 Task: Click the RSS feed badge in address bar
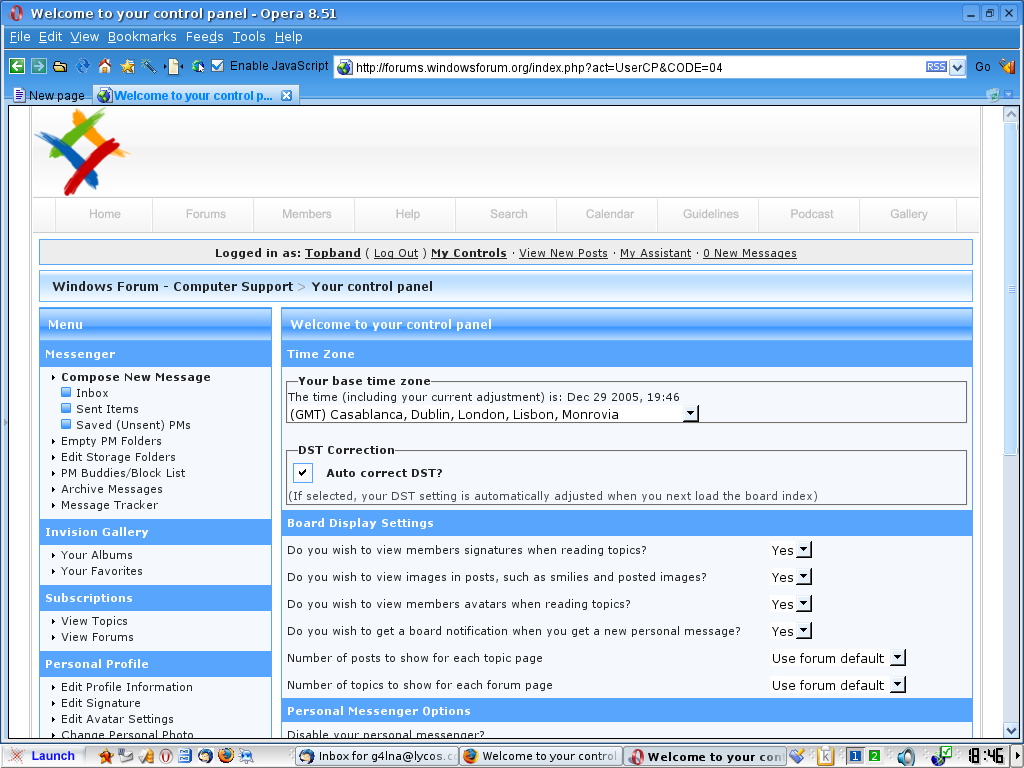point(936,67)
